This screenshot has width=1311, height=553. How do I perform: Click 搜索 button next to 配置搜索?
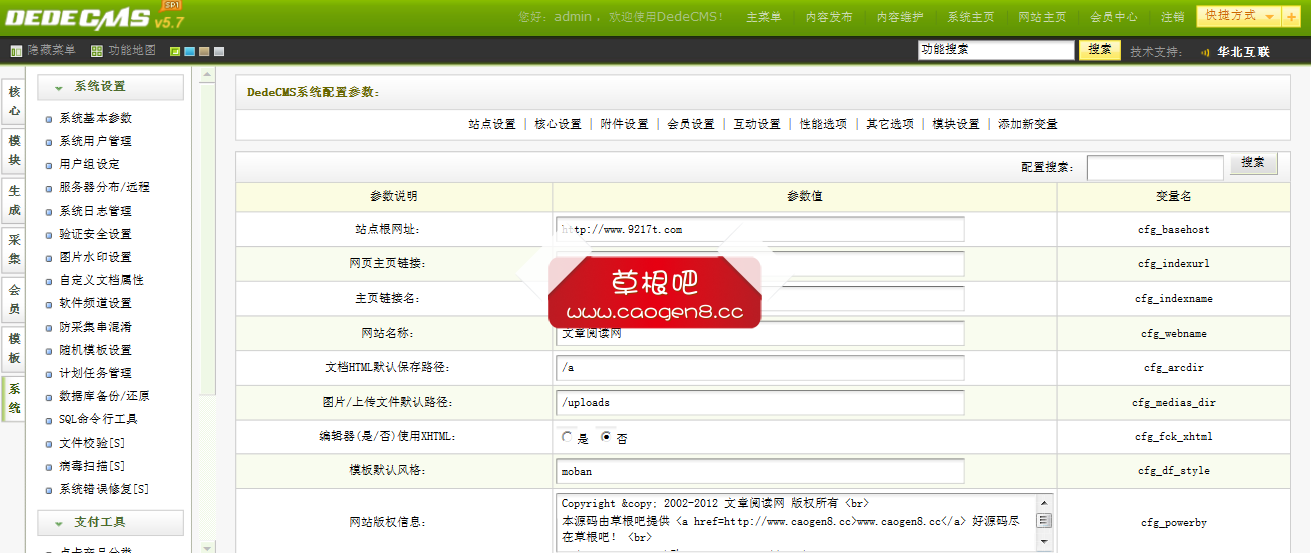[x=1253, y=164]
